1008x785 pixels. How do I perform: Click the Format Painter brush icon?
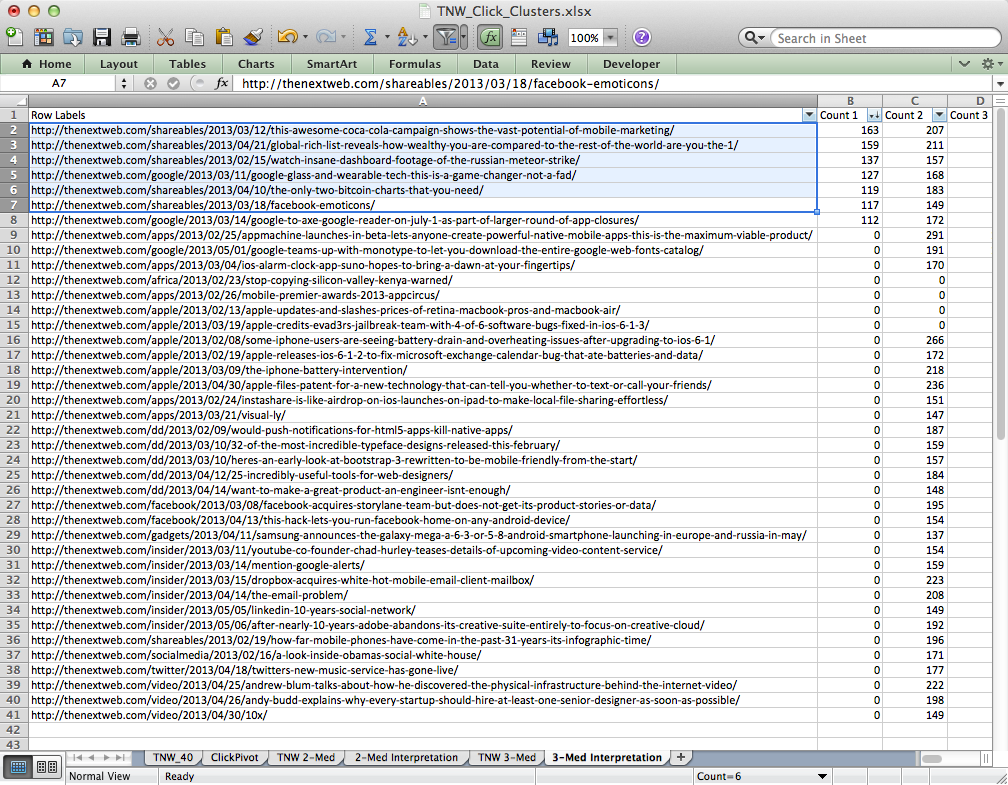click(253, 37)
